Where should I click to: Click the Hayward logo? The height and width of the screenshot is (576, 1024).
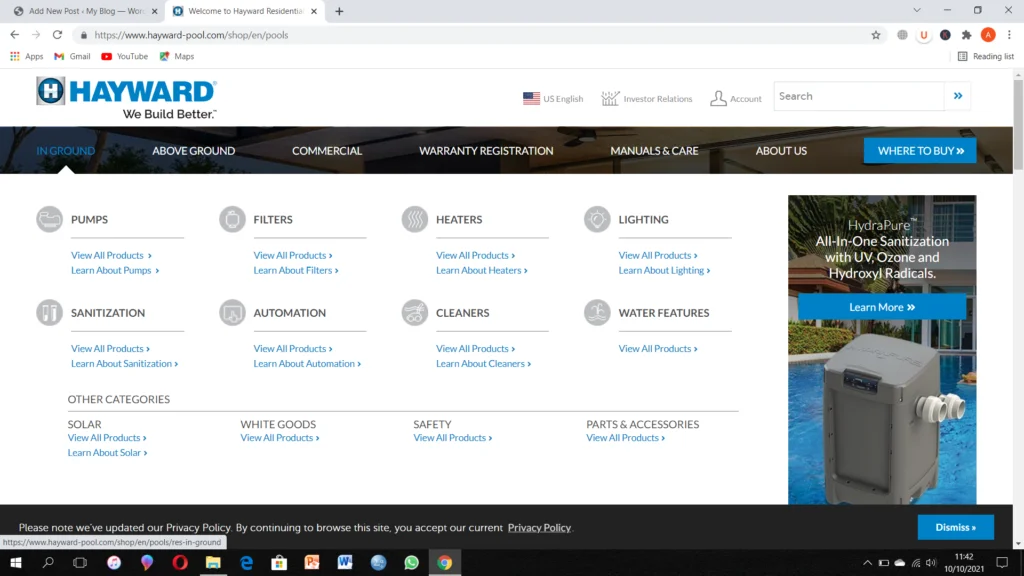127,98
